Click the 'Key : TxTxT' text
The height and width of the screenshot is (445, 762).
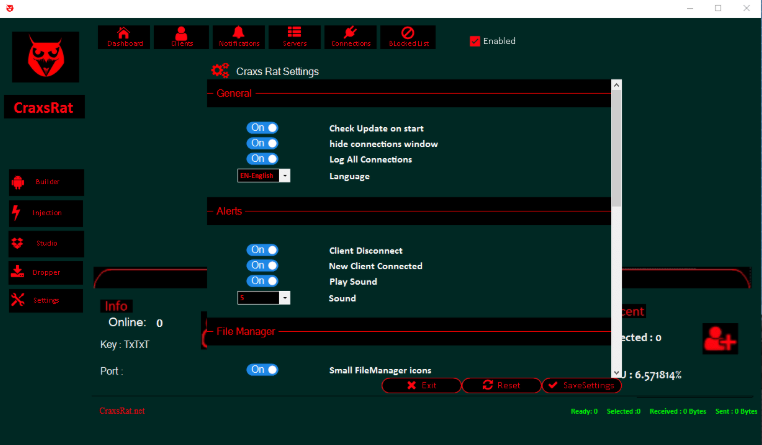125,344
